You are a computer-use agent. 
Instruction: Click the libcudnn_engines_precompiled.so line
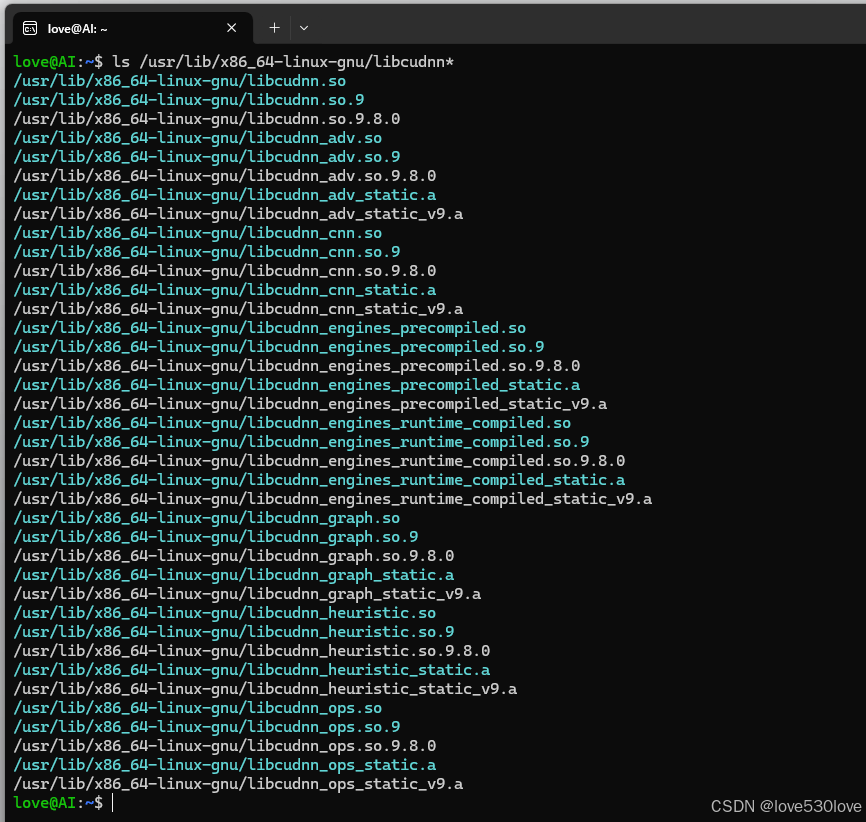tap(270, 328)
